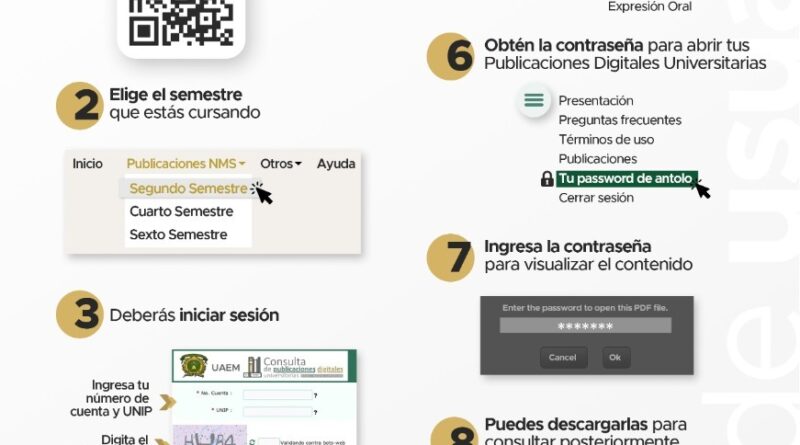Click the No. Cuenta input field
800x445 pixels.
point(276,395)
